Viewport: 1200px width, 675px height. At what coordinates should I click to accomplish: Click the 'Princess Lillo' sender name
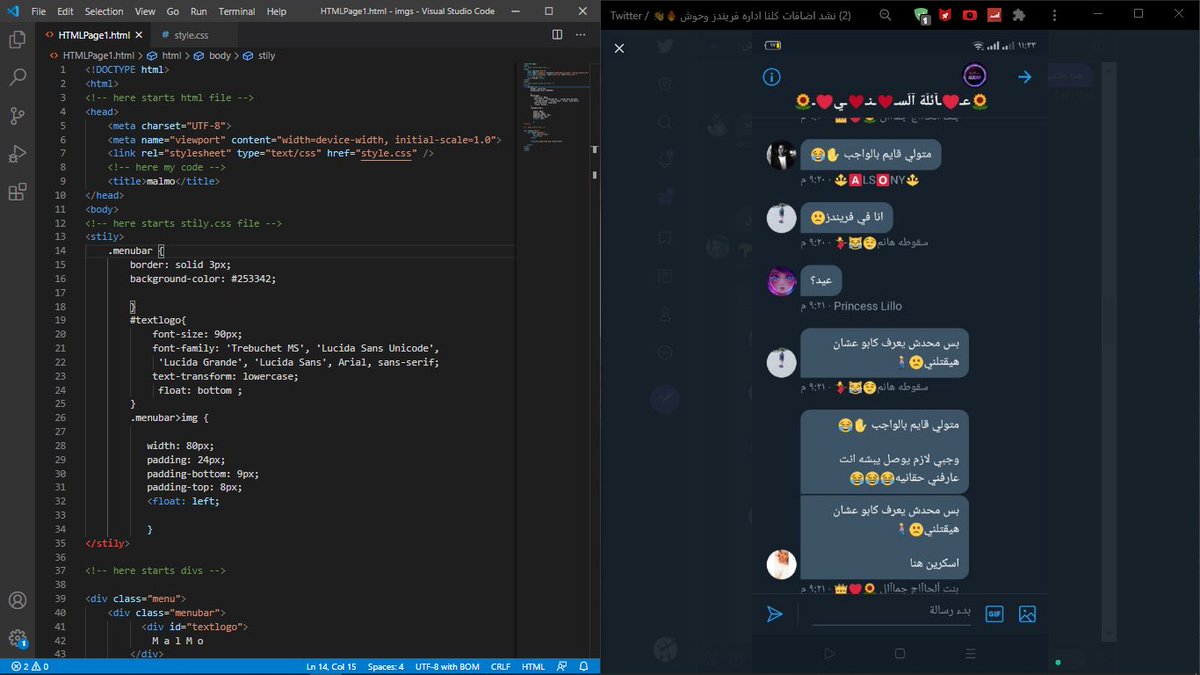[x=868, y=306]
